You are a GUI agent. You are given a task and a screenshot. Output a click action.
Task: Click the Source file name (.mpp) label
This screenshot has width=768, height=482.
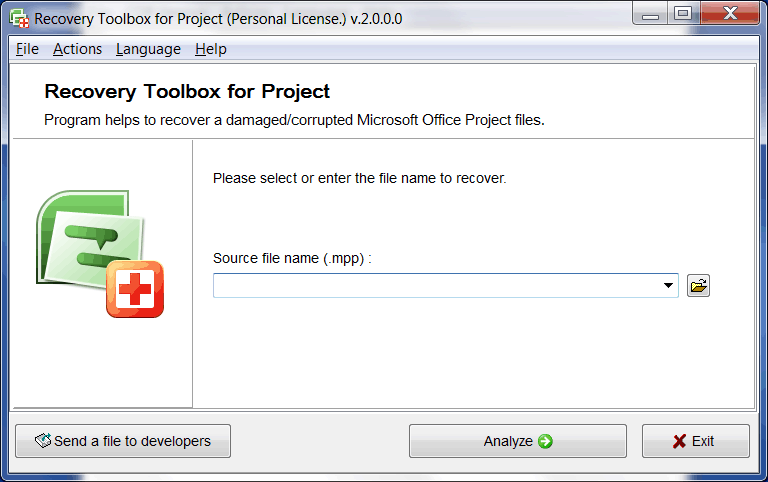click(x=292, y=258)
